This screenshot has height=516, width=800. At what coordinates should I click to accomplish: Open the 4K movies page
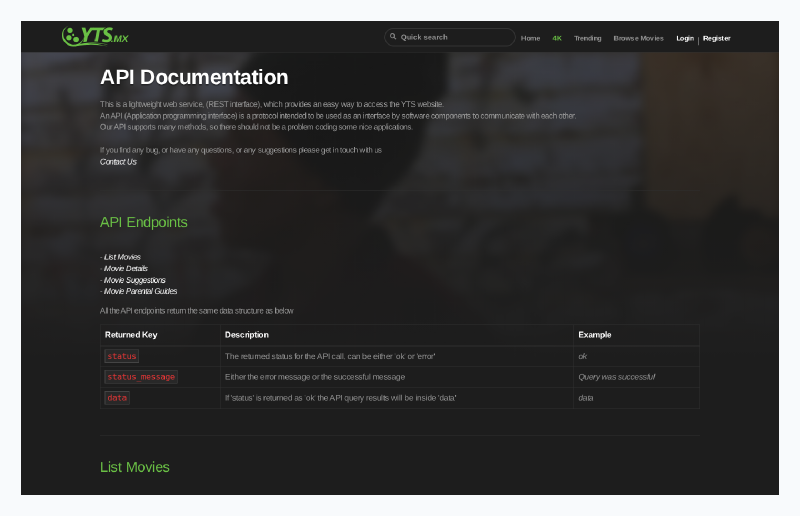pyautogui.click(x=557, y=38)
